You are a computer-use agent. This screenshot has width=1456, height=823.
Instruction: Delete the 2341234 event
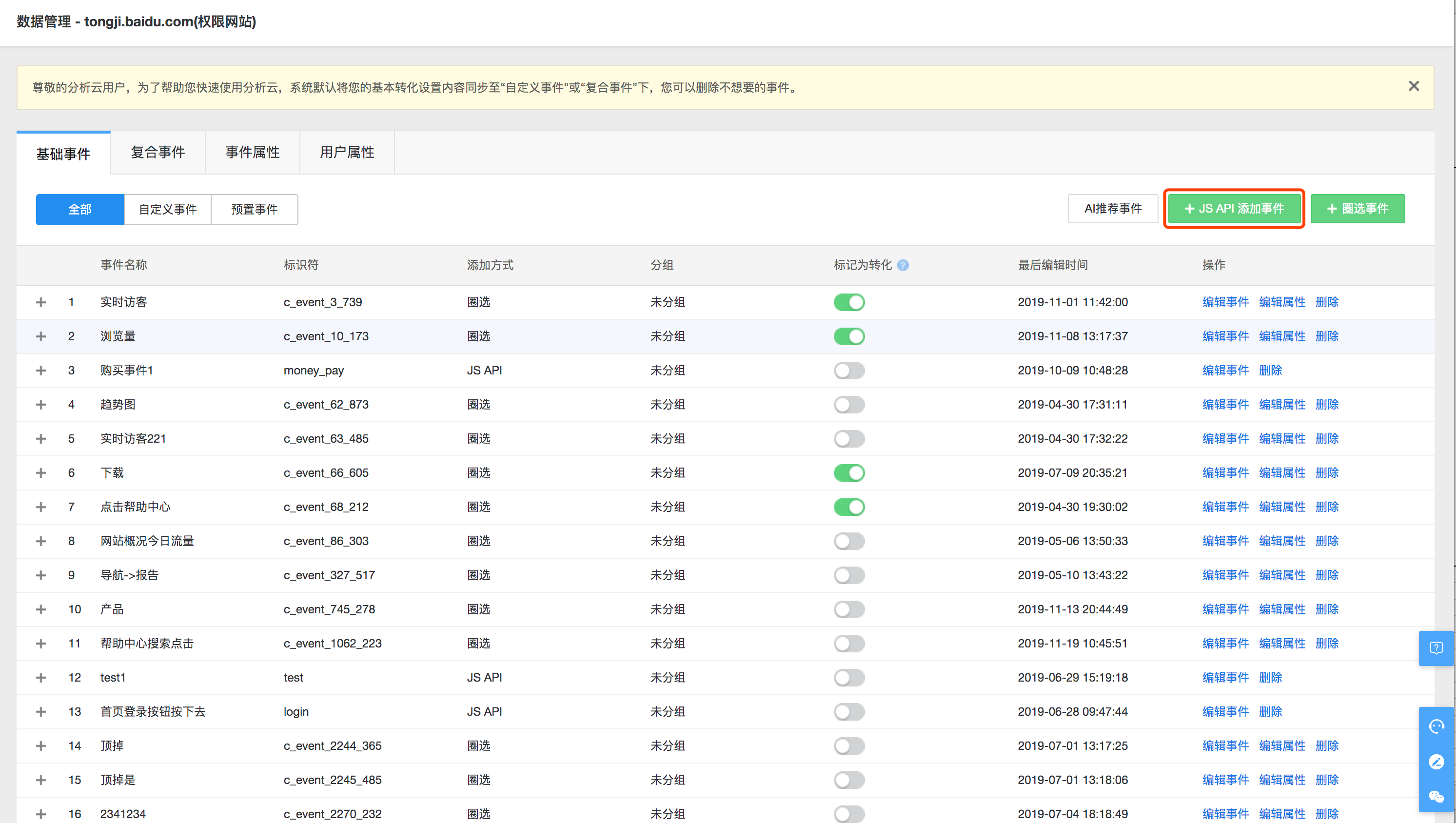point(1327,814)
